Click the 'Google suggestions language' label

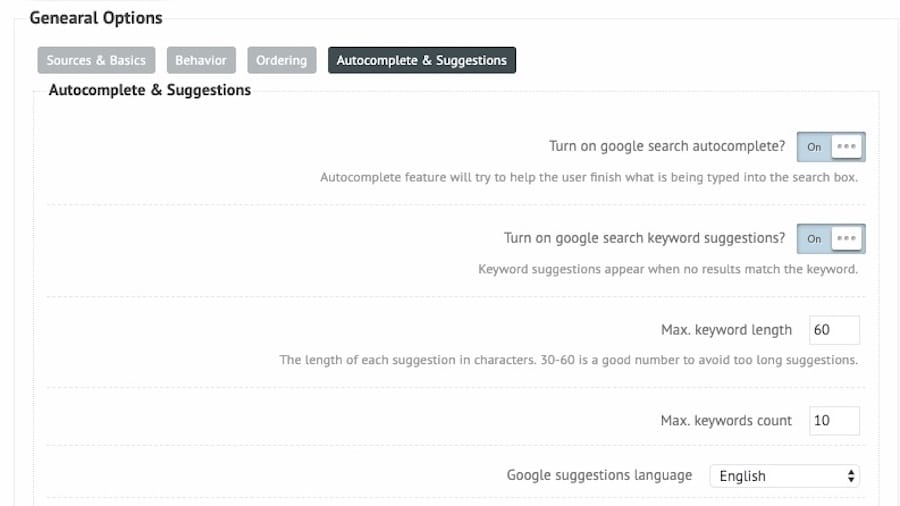coord(599,475)
